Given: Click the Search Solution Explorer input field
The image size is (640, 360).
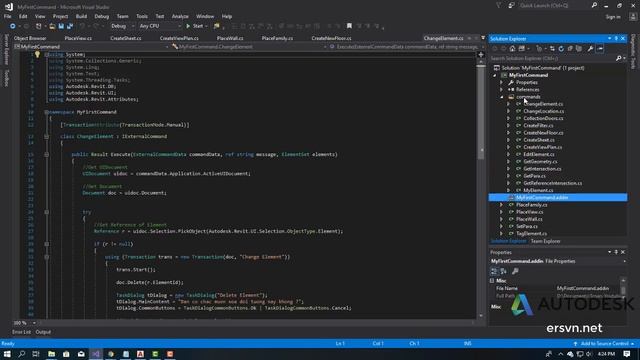Looking at the screenshot, I should click(x=552, y=58).
